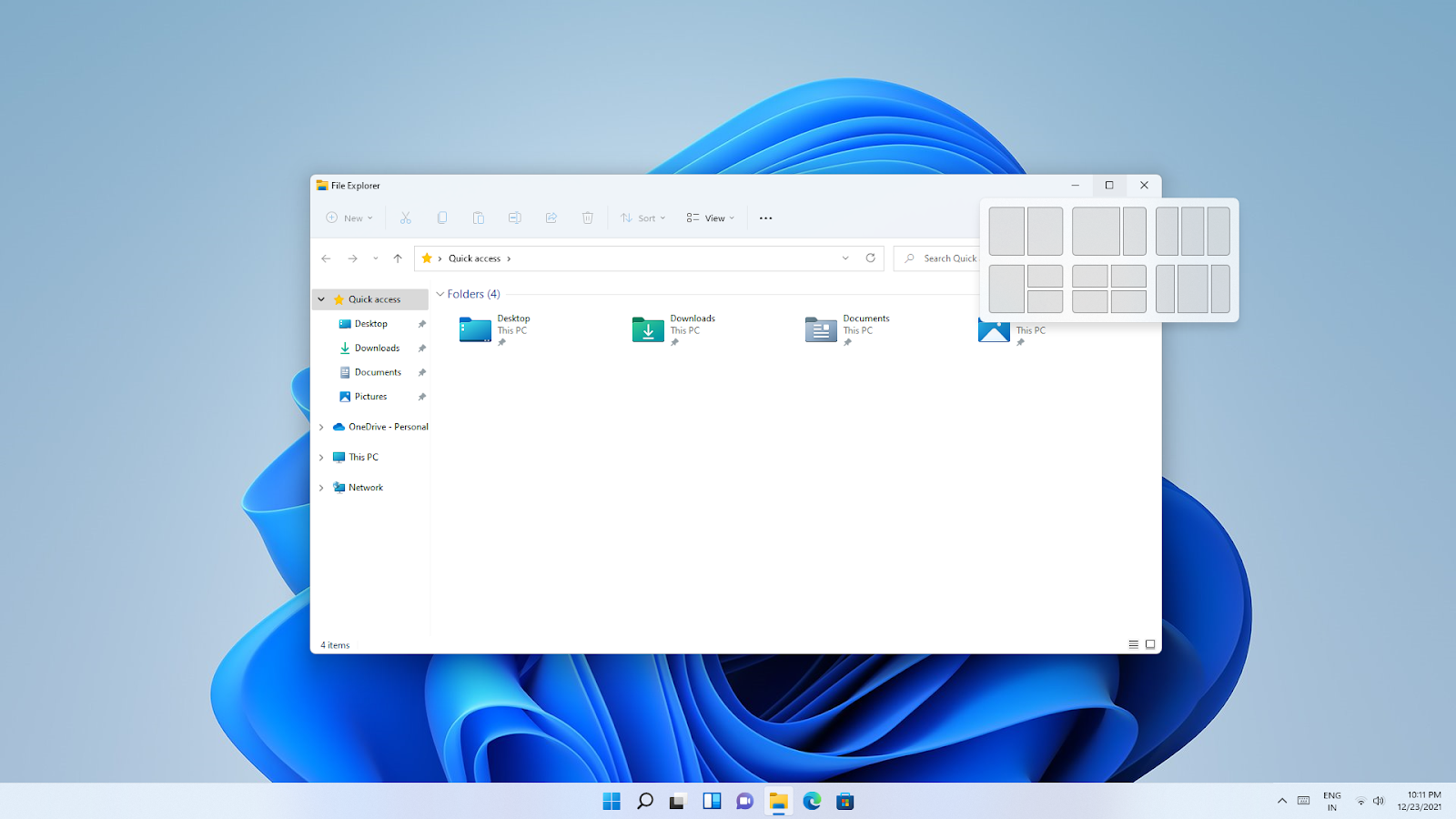Collapse the Folders (4) group
The width and height of the screenshot is (1456, 819).
coord(440,294)
